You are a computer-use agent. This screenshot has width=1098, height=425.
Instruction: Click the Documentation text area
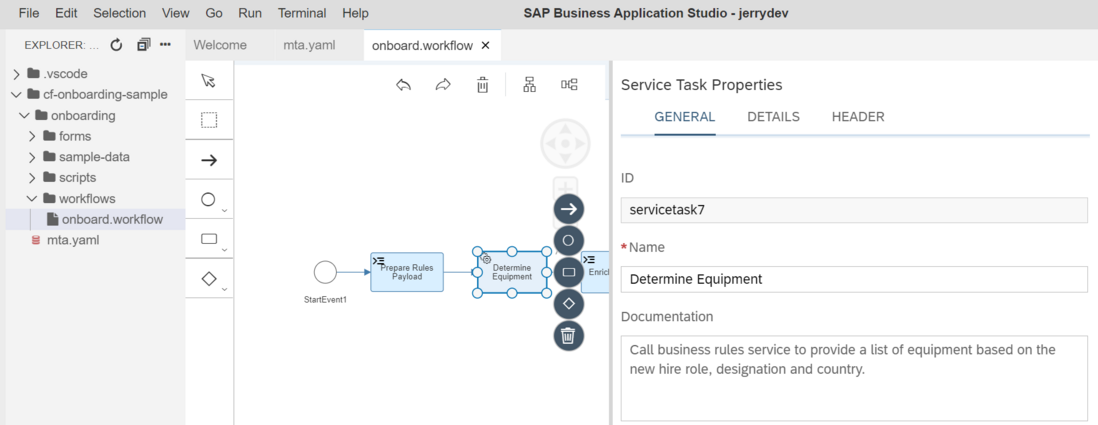tap(854, 378)
